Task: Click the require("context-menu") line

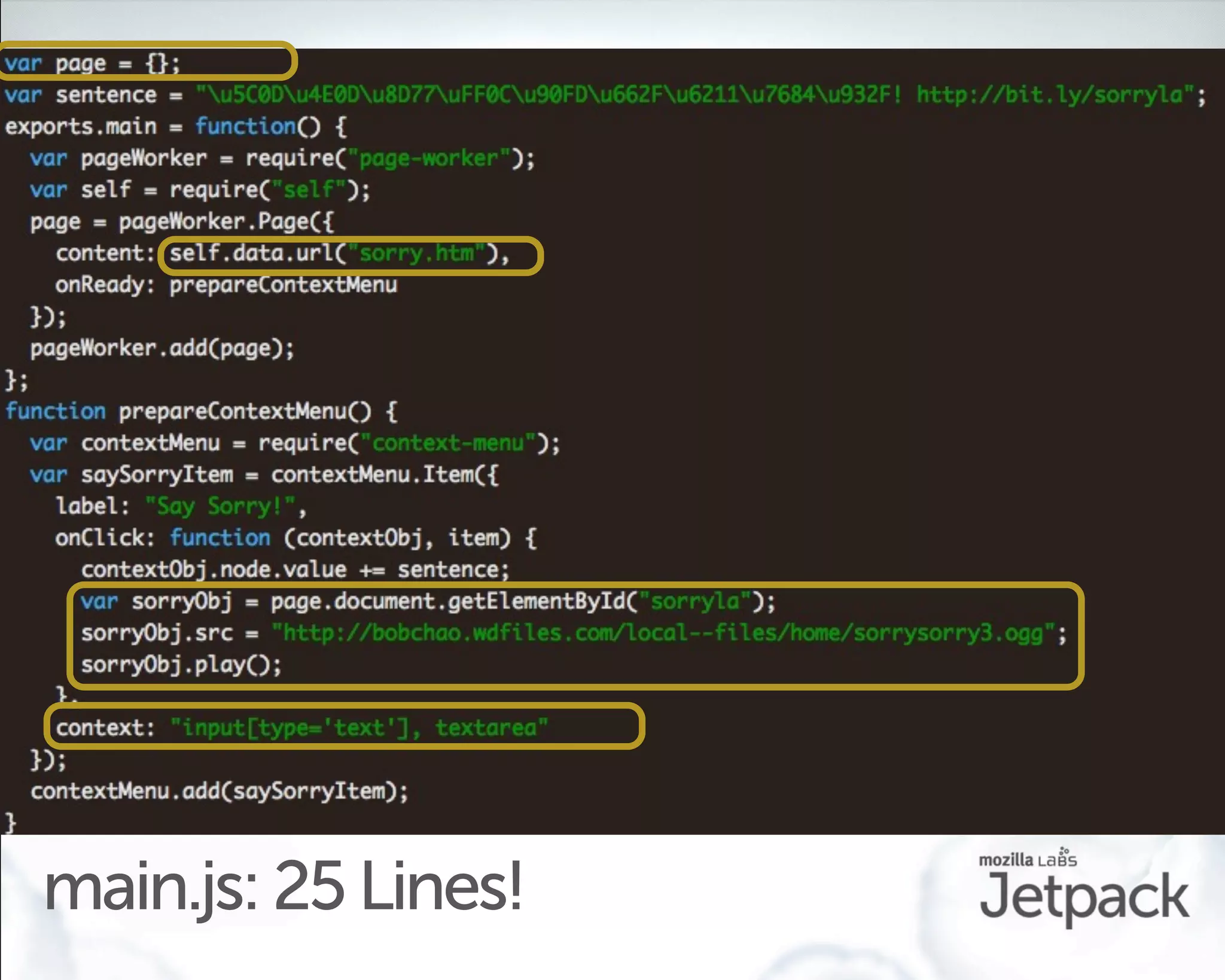Action: click(x=295, y=443)
